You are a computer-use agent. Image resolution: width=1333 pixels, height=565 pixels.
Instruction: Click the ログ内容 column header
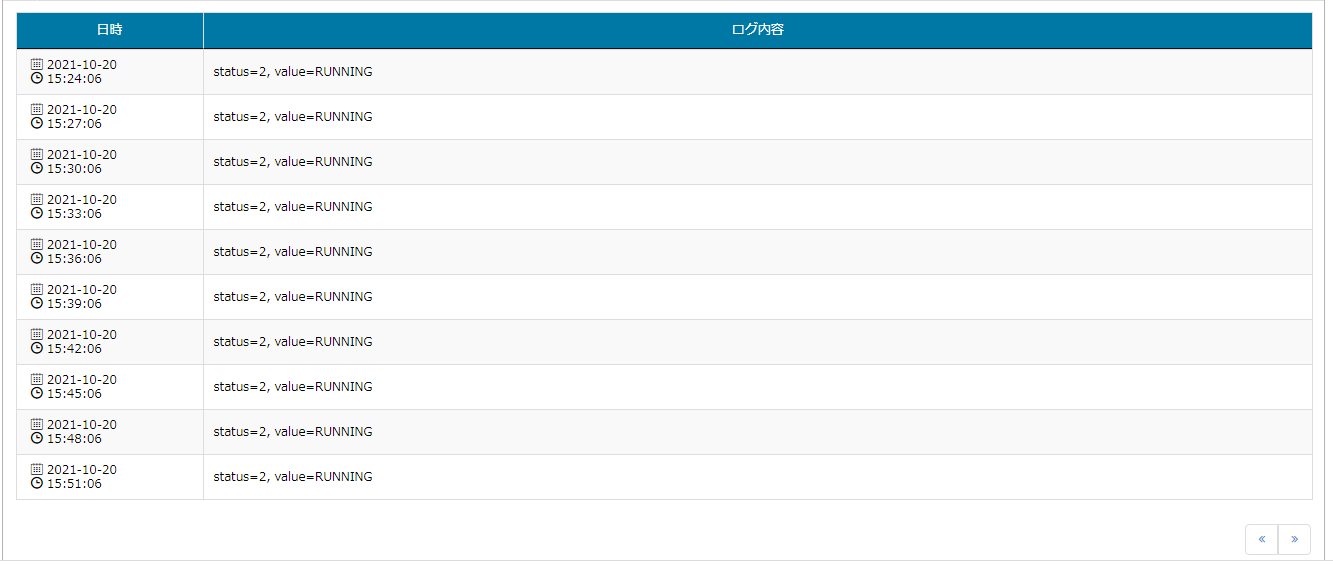click(758, 30)
